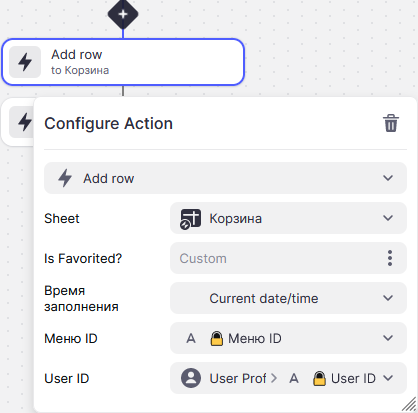Click the Configure Action panel title
This screenshot has width=418, height=413.
point(109,123)
